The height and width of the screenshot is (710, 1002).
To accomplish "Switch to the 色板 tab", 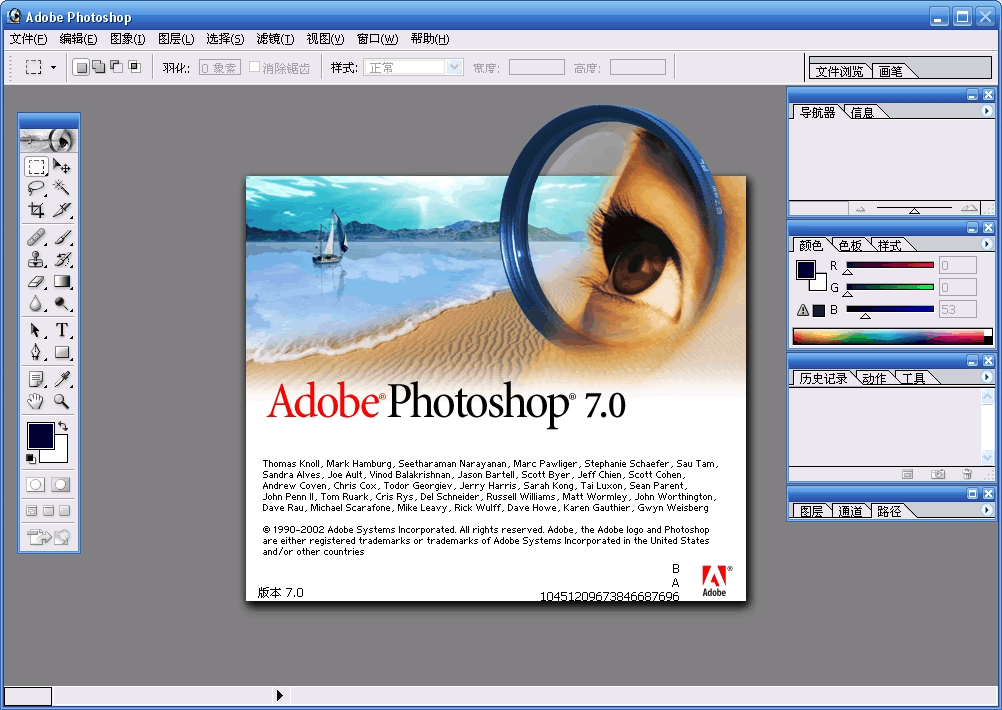I will (850, 245).
